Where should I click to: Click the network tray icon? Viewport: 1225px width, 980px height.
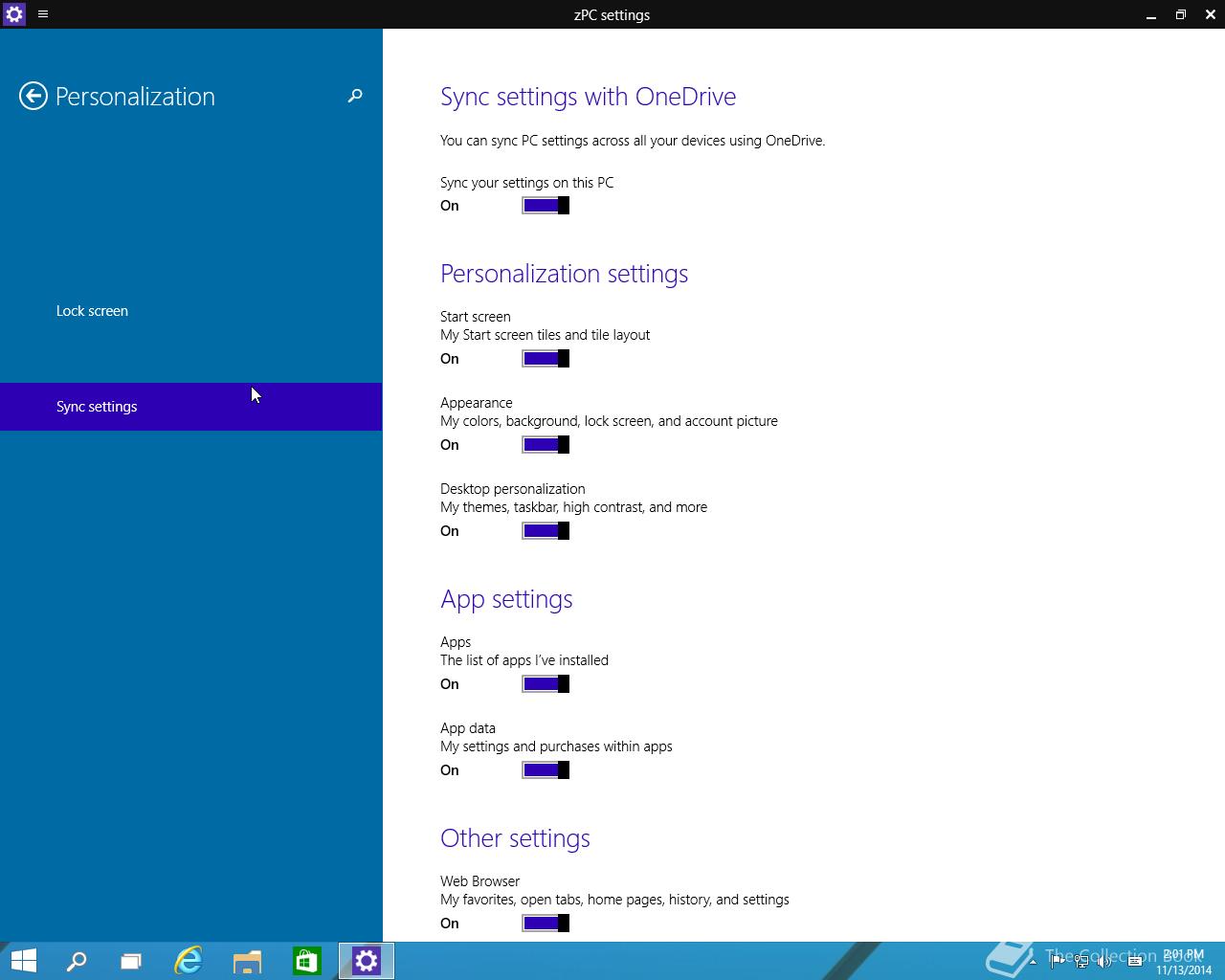click(x=1081, y=962)
